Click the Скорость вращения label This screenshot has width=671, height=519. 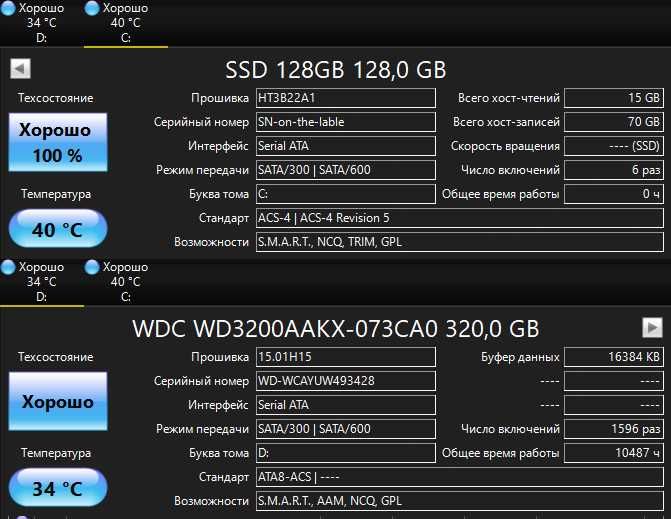(x=505, y=146)
